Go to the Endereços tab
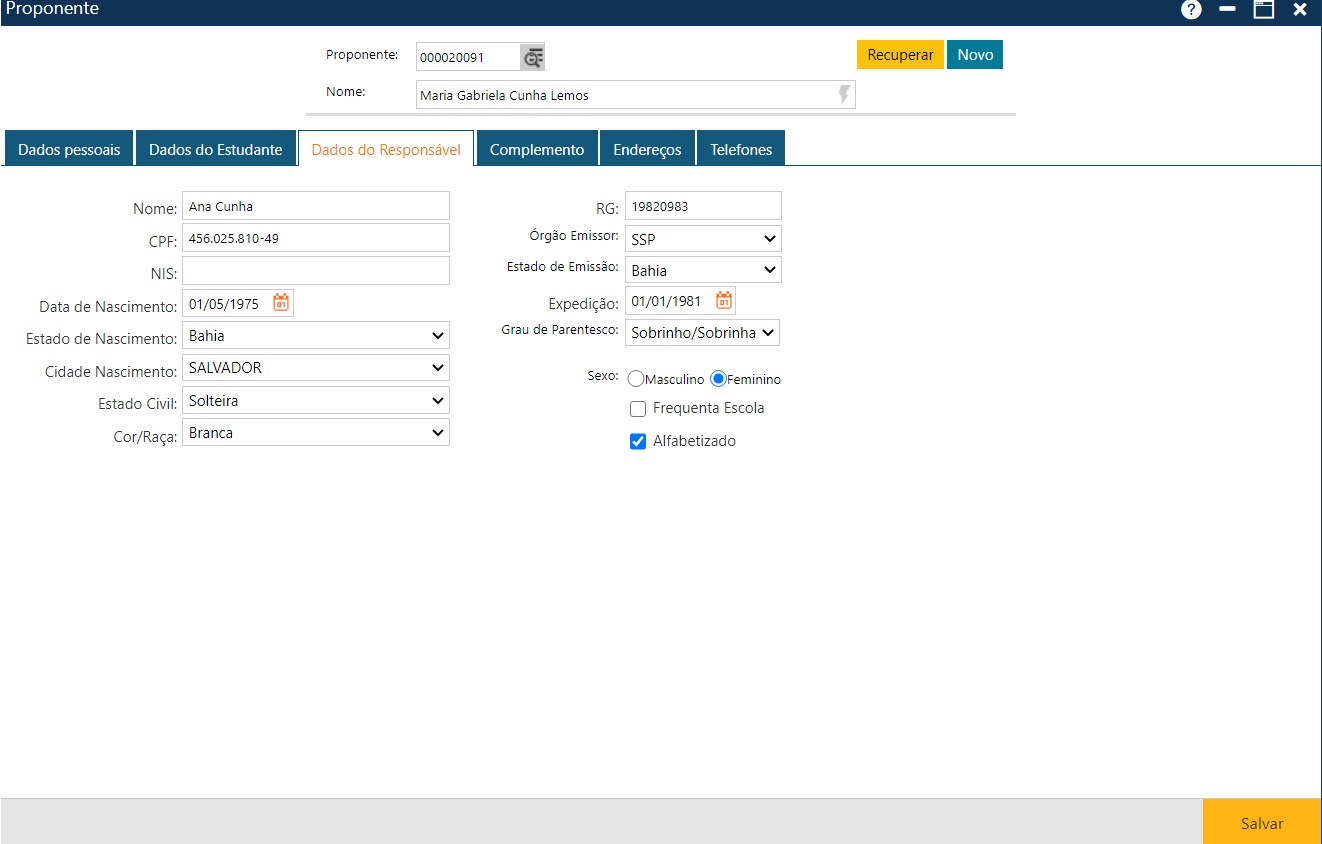Image resolution: width=1322 pixels, height=844 pixels. [x=647, y=149]
